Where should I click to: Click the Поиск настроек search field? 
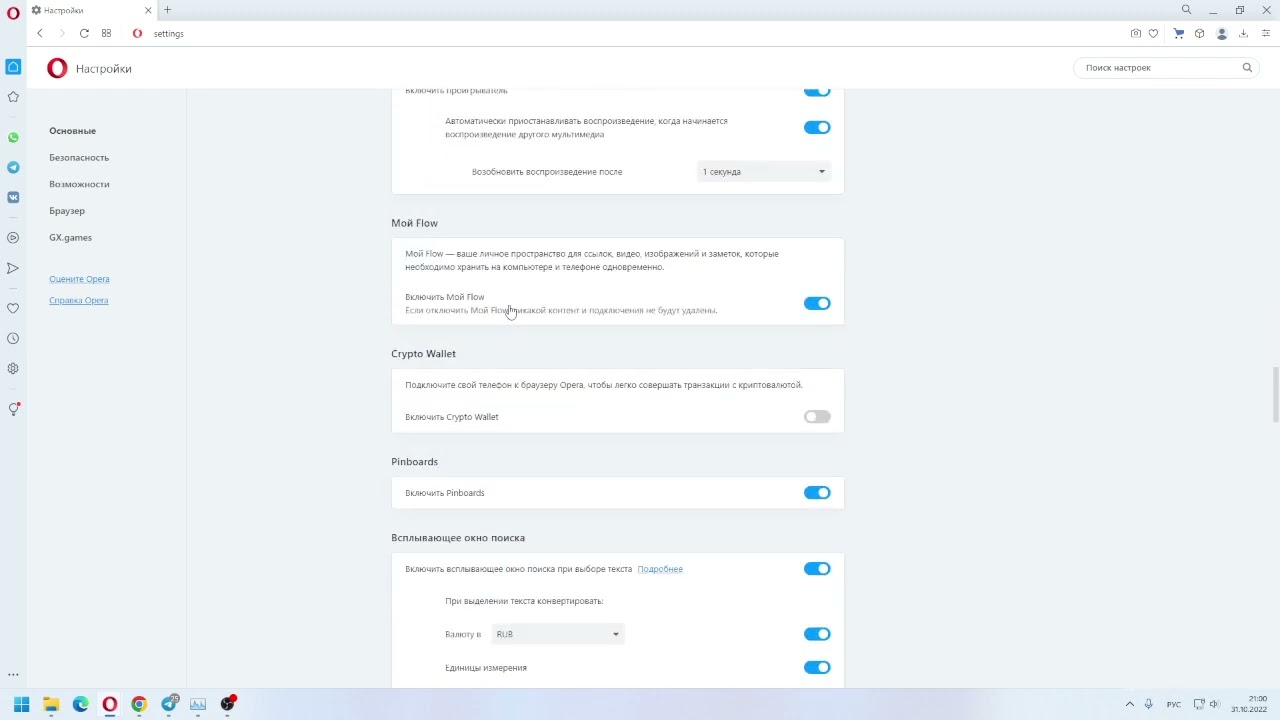click(1166, 68)
